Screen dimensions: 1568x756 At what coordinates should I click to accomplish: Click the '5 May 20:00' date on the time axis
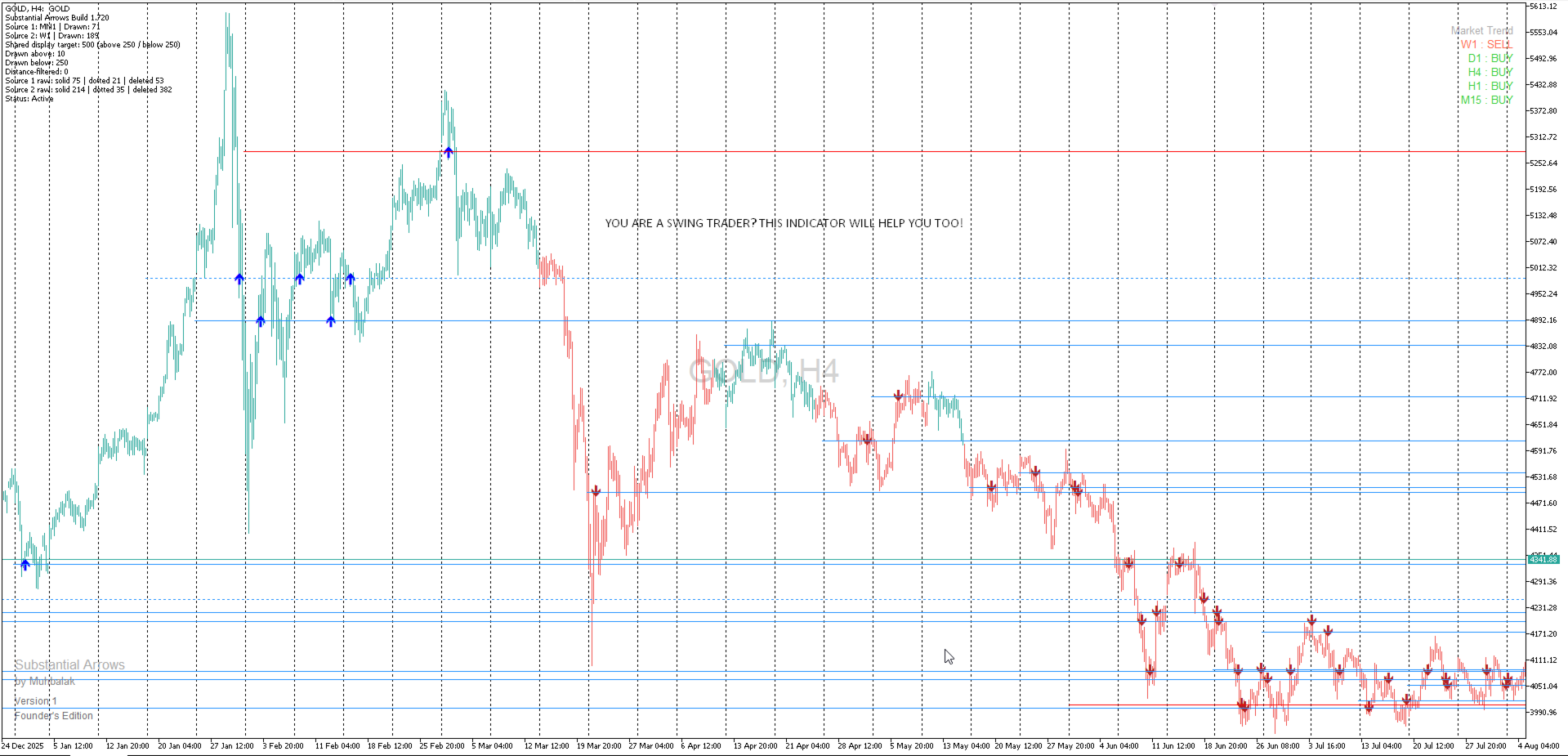tap(912, 745)
